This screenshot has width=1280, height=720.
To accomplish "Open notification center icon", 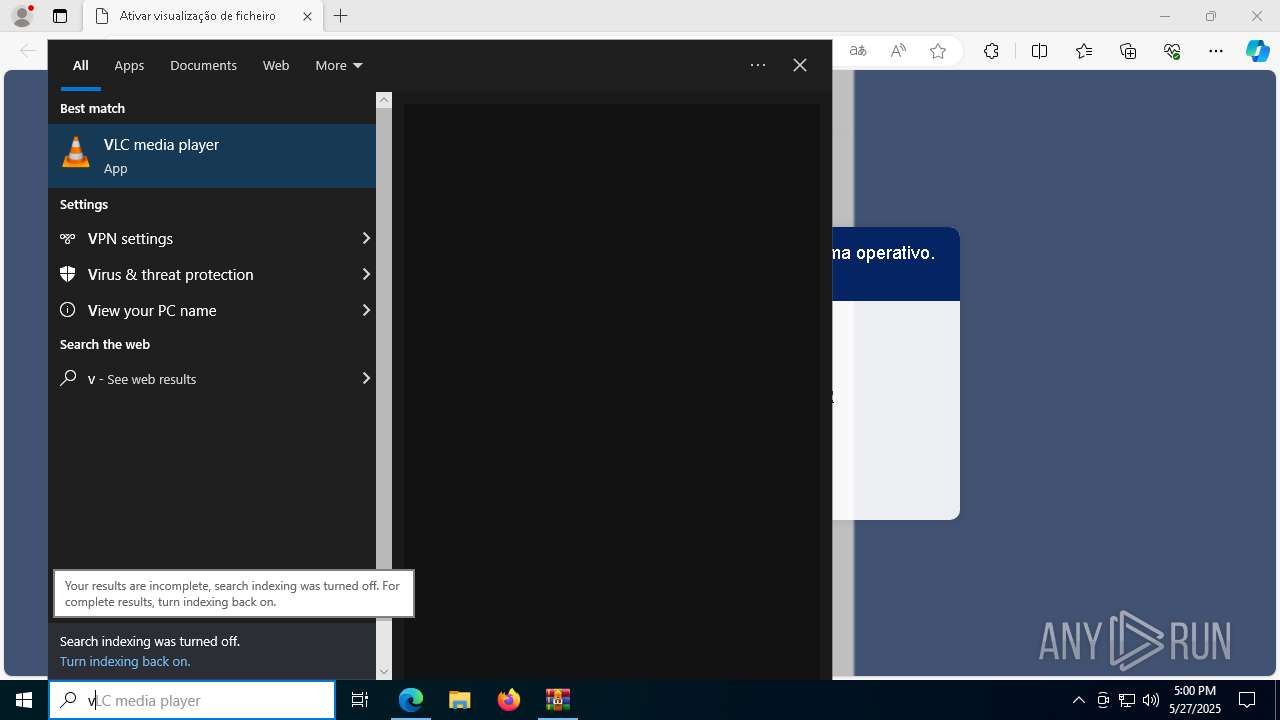I will tap(1247, 700).
